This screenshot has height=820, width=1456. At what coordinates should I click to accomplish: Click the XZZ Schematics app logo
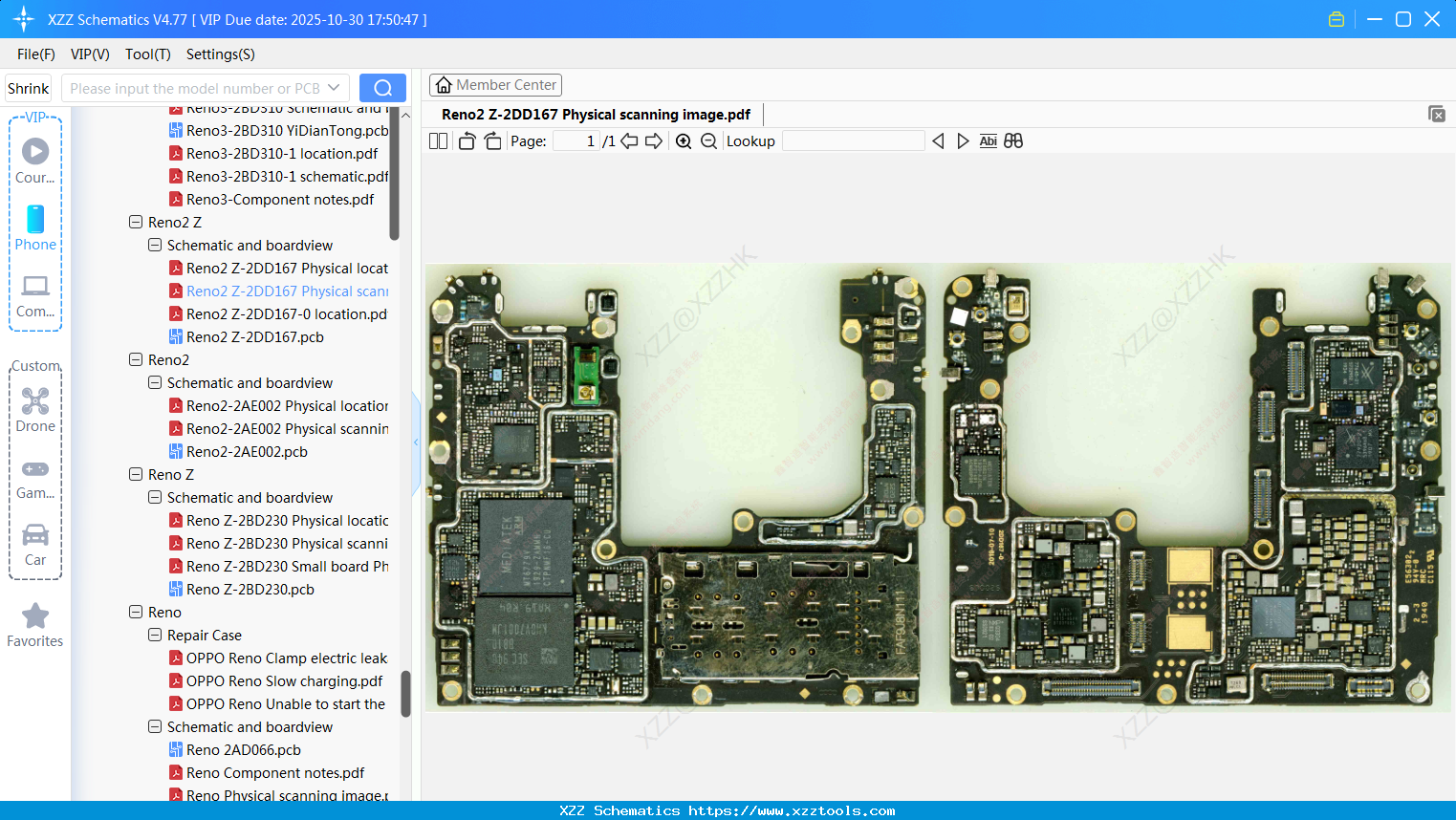pyautogui.click(x=24, y=19)
